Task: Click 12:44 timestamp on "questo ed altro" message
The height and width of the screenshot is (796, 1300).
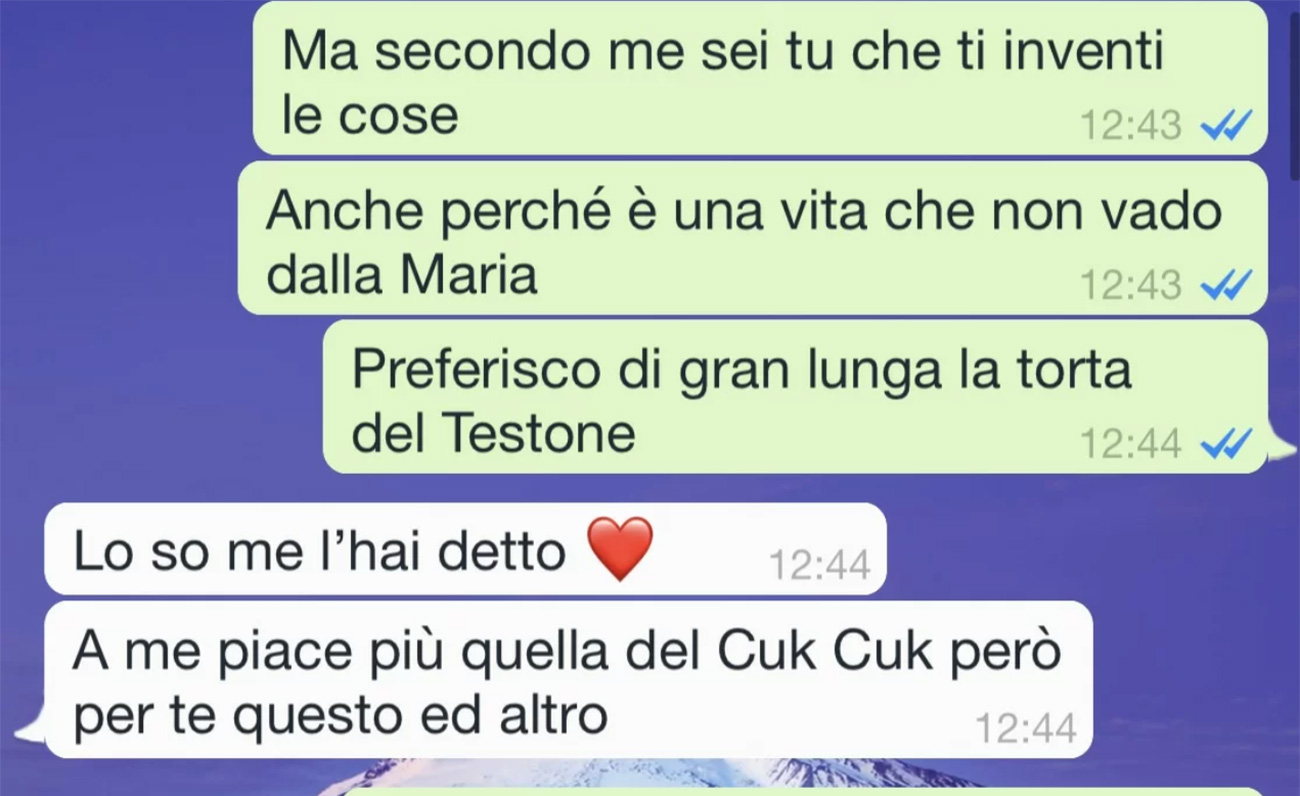Action: 1026,728
